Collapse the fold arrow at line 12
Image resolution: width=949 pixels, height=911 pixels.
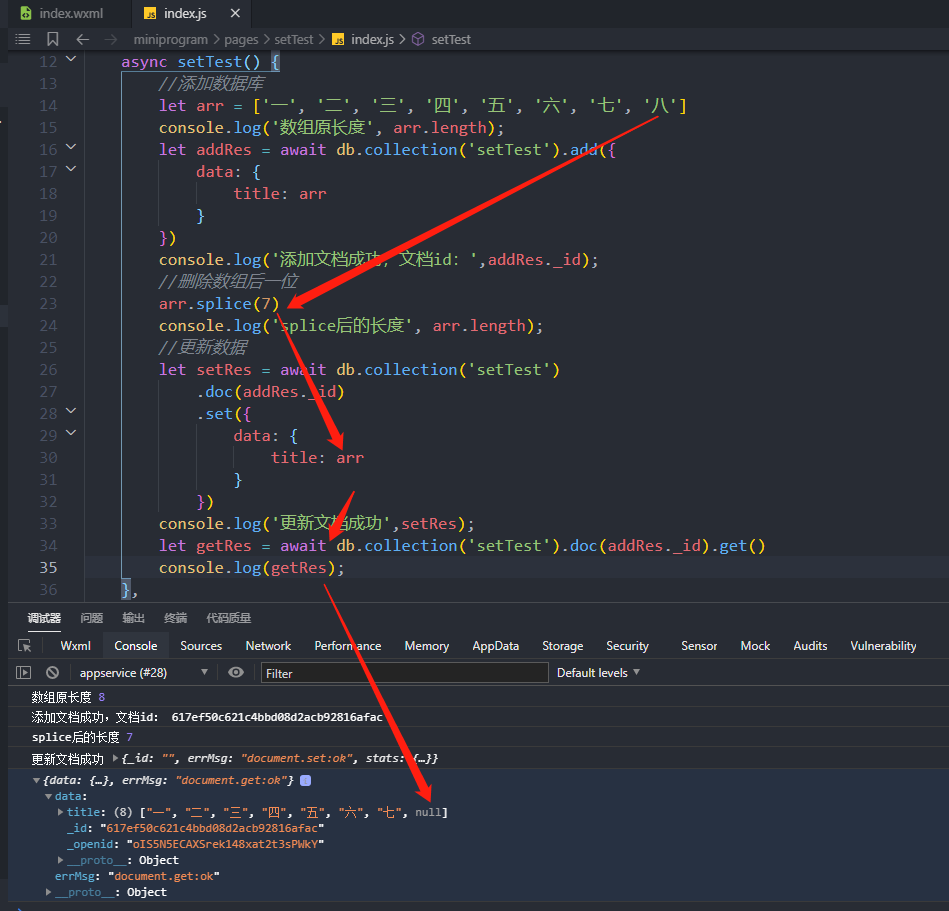(71, 59)
